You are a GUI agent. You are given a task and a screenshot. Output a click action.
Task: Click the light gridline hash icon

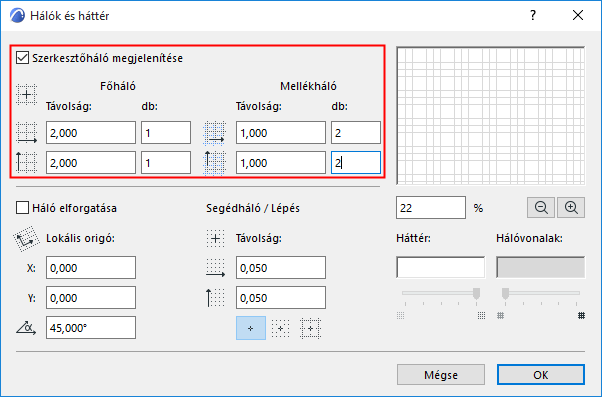tap(500, 316)
